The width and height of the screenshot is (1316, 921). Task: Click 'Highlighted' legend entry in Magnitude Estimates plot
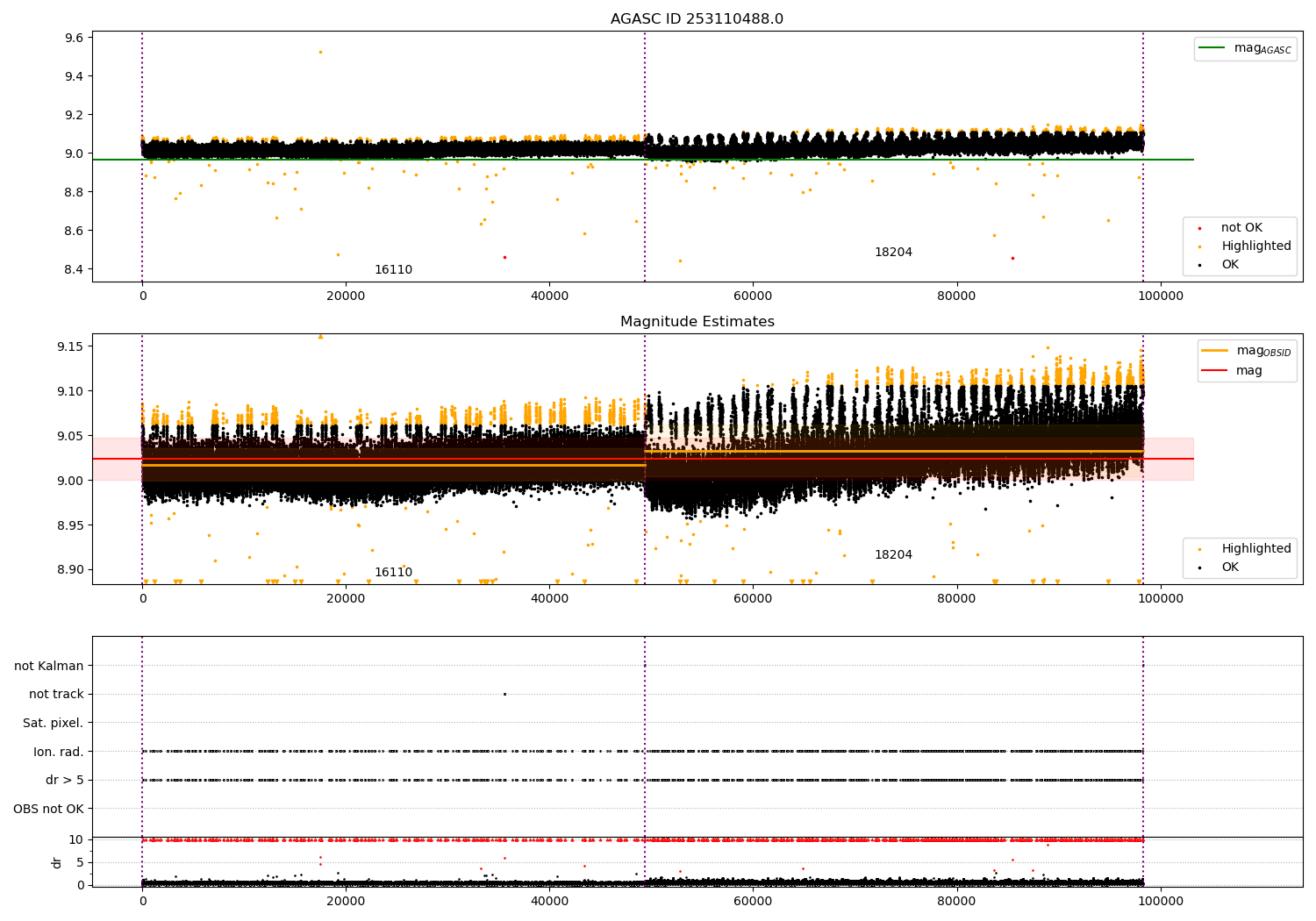1255,549
